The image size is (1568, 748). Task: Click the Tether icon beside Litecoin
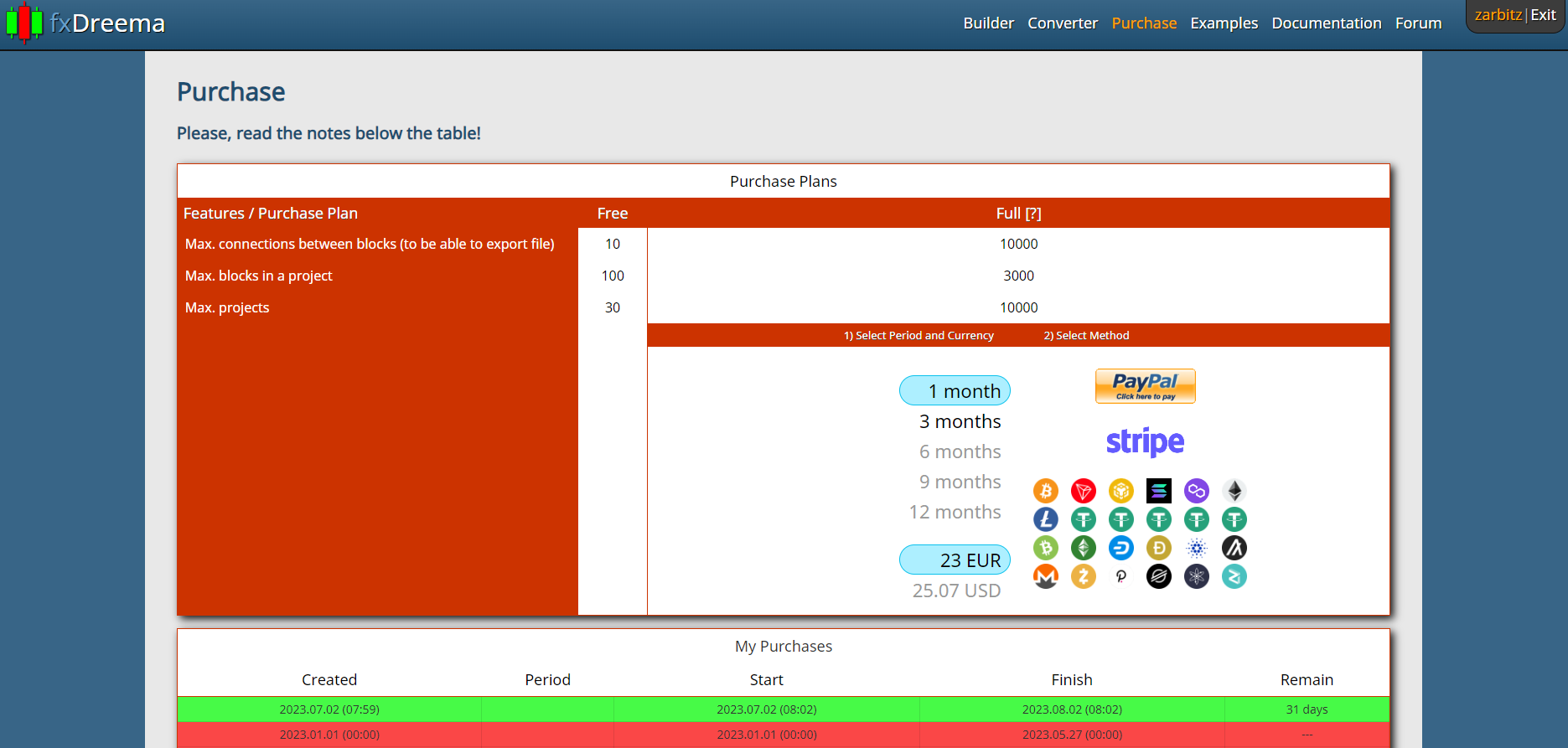pyautogui.click(x=1084, y=519)
